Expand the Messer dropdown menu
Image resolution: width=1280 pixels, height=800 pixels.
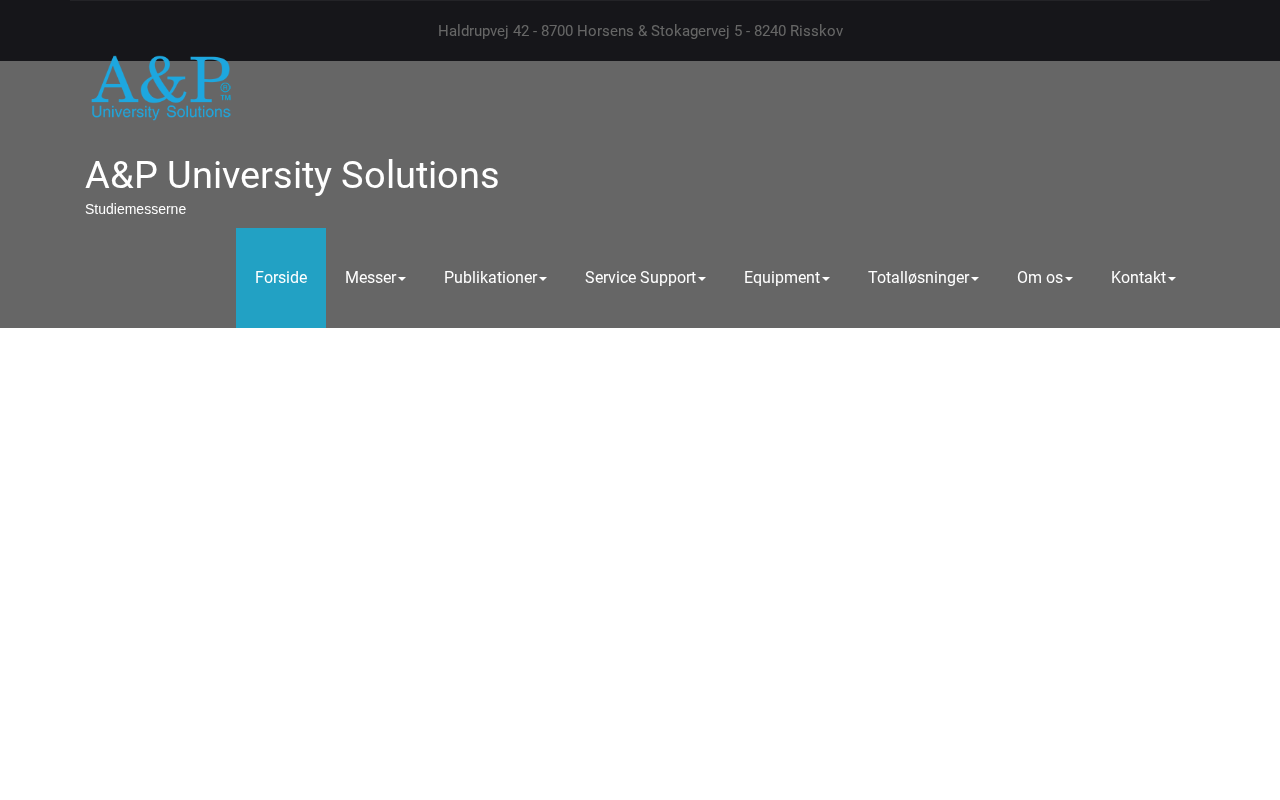pos(375,278)
